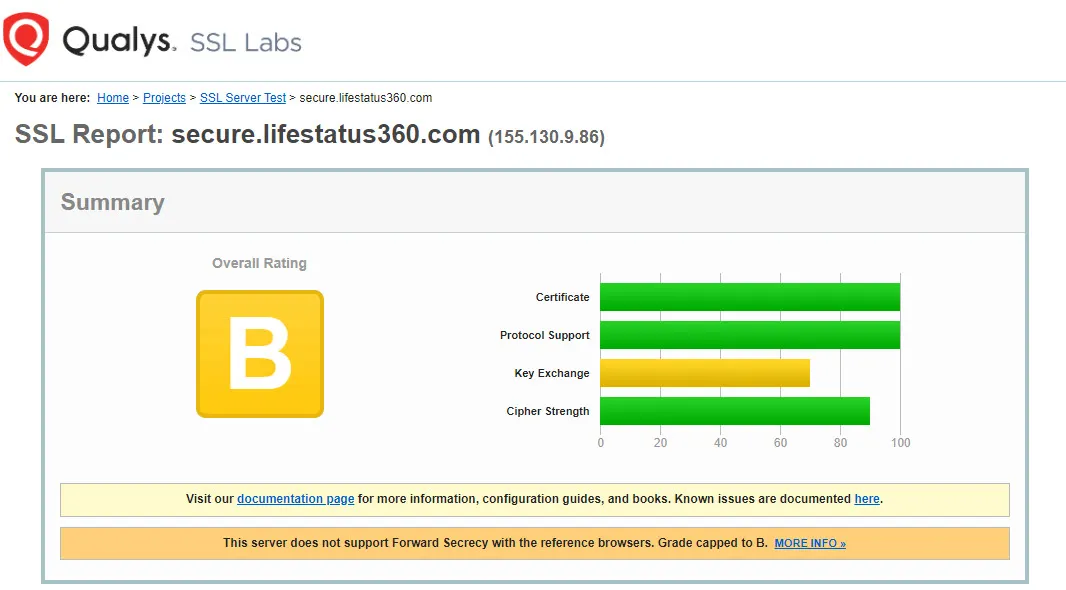Click the green Protocol Support score bar

tap(750, 335)
